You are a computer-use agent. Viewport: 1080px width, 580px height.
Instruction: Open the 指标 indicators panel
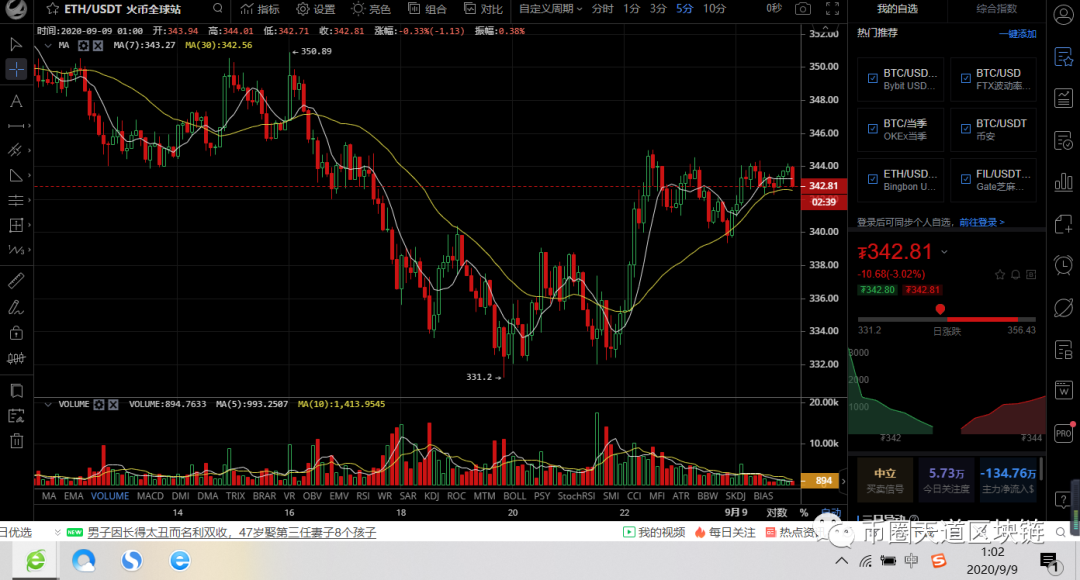(x=262, y=10)
